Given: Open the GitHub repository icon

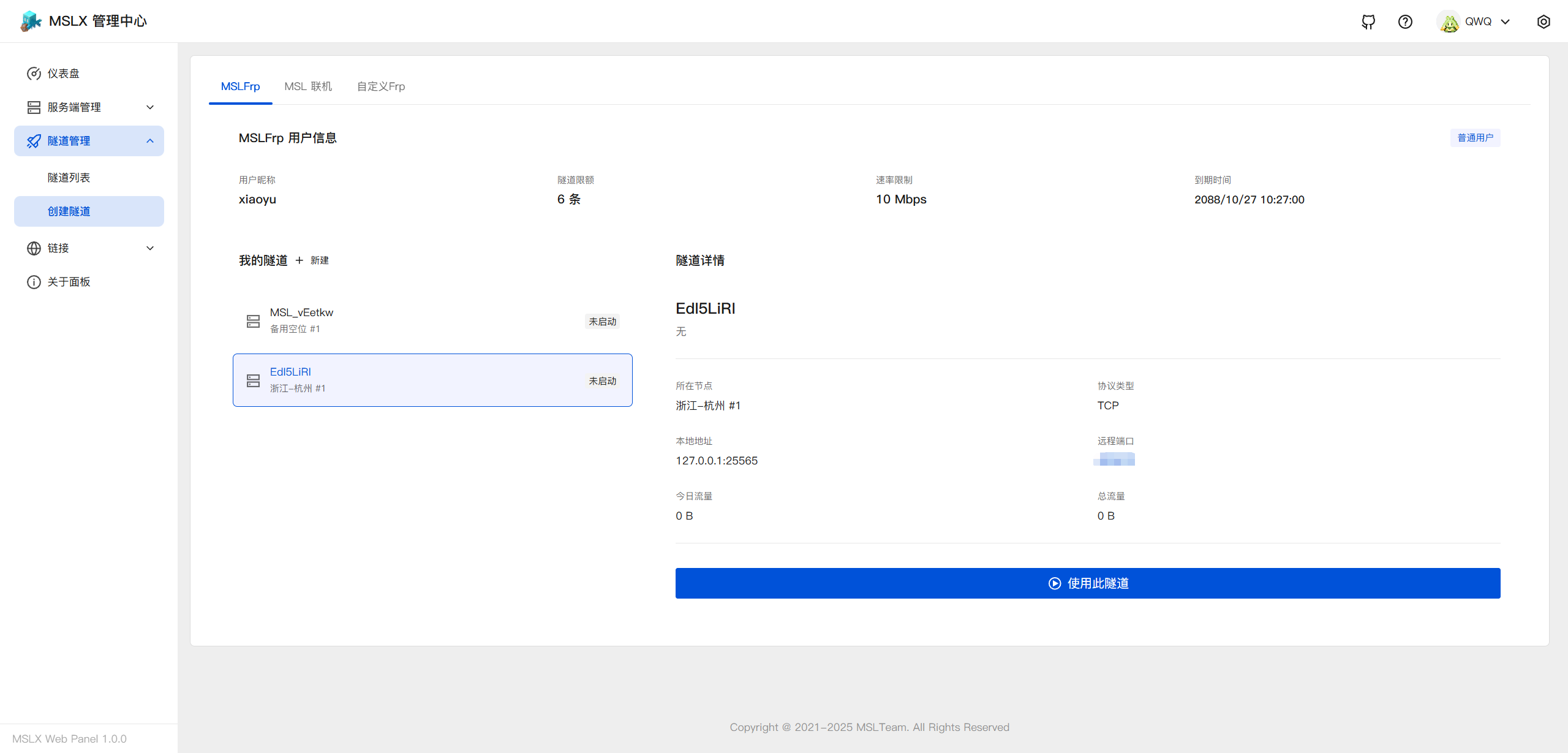Looking at the screenshot, I should pyautogui.click(x=1368, y=22).
